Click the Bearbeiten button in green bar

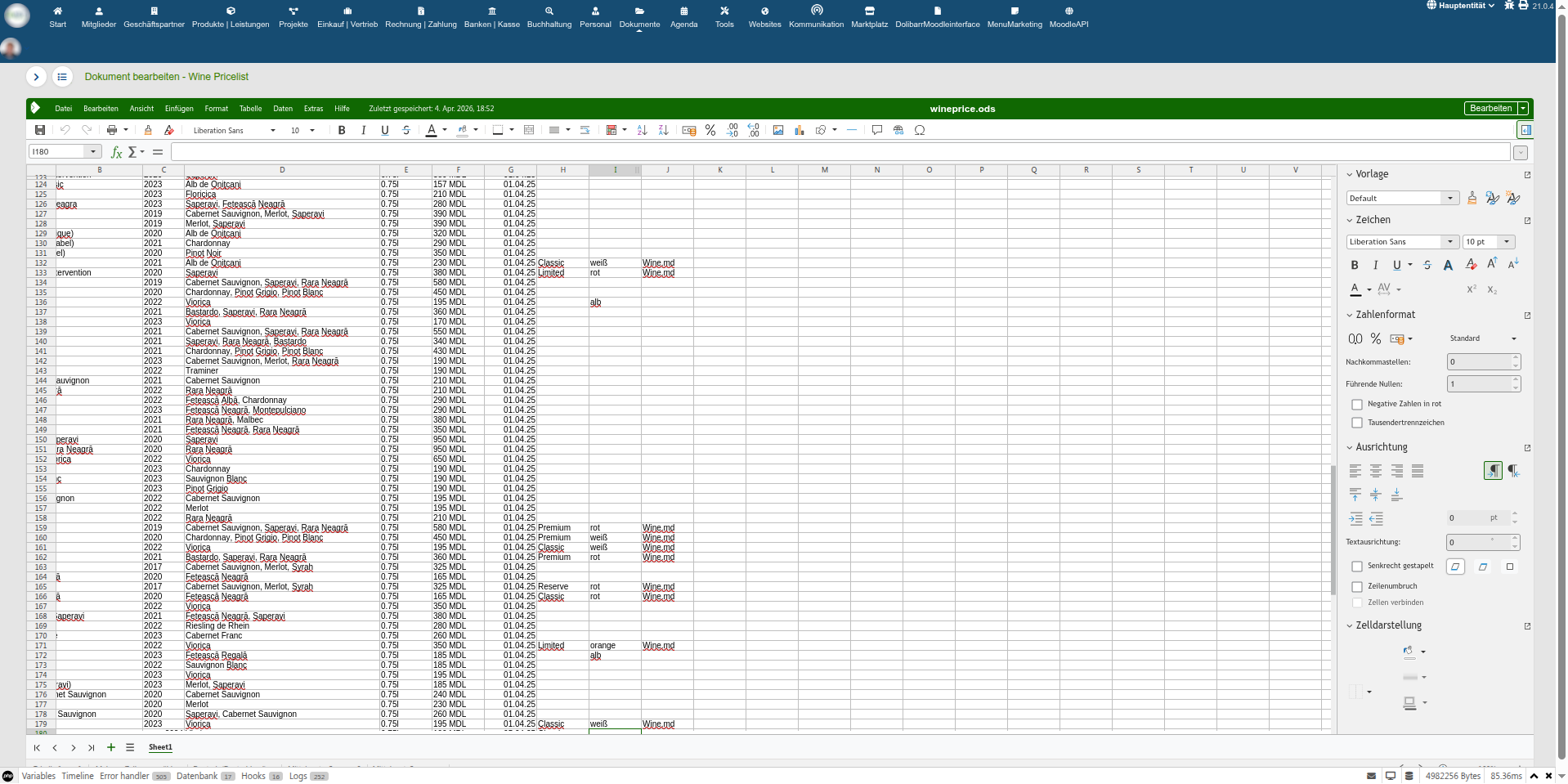point(1490,109)
